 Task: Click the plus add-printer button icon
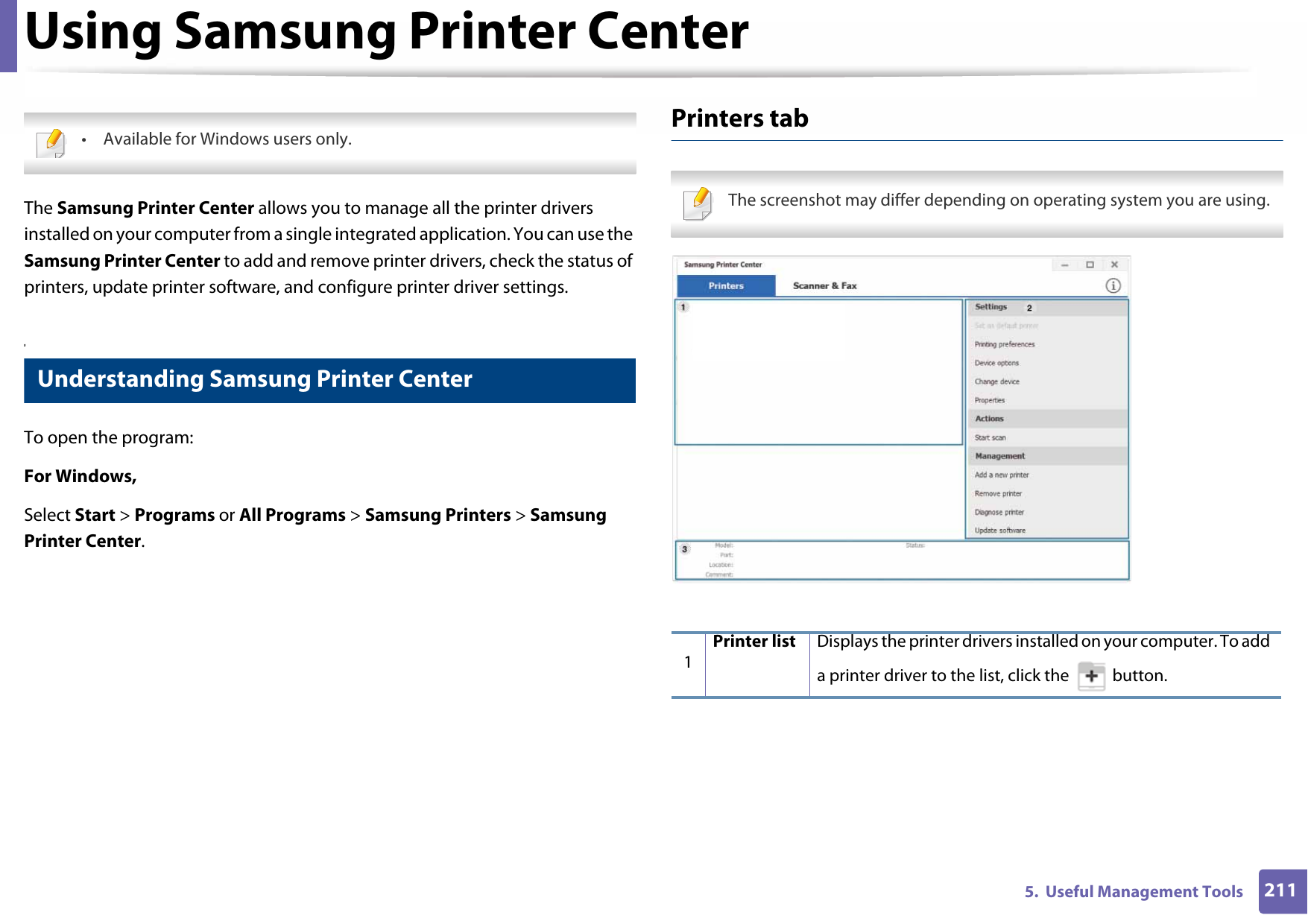pos(1091,676)
